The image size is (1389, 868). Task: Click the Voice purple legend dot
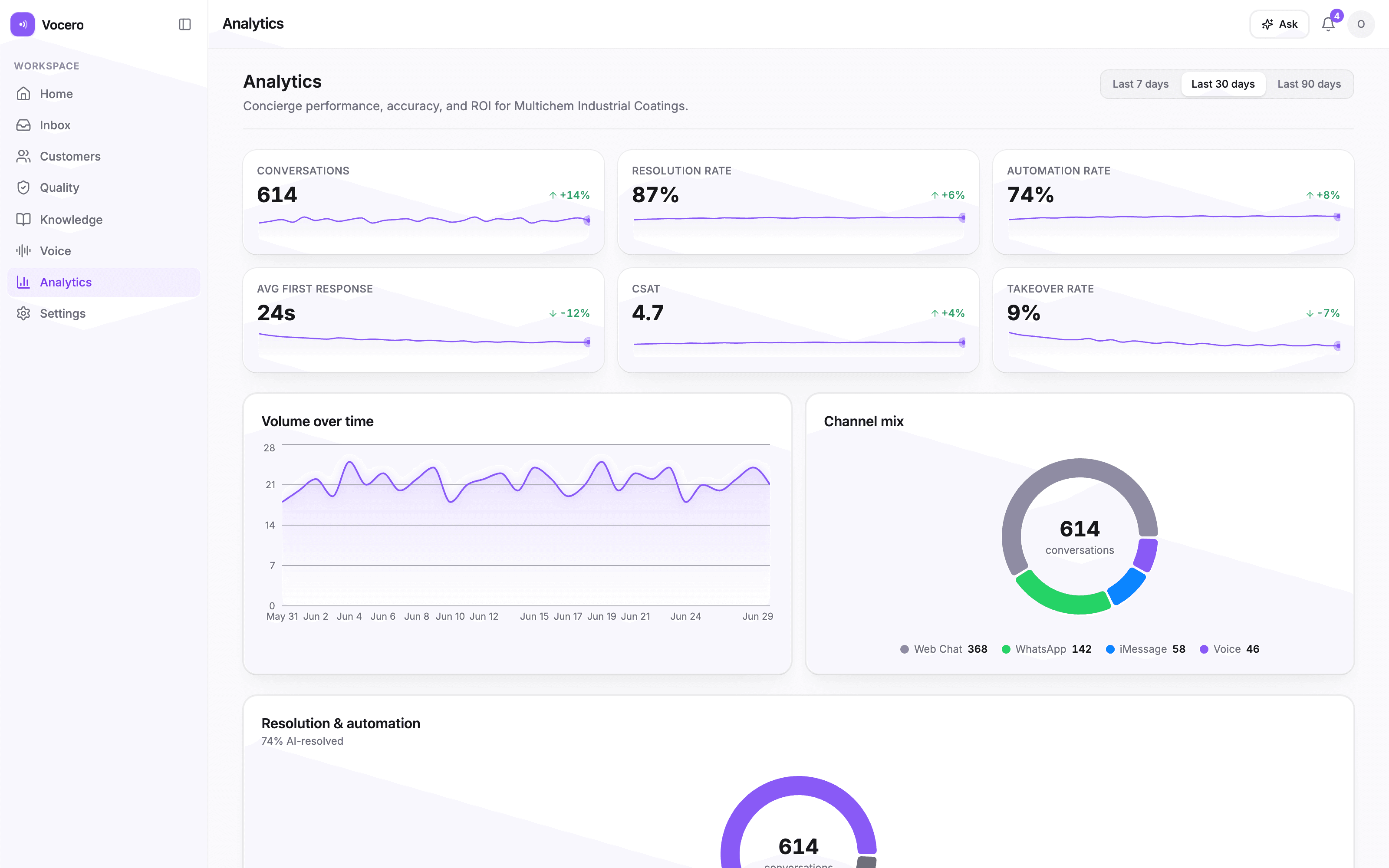(x=1204, y=649)
